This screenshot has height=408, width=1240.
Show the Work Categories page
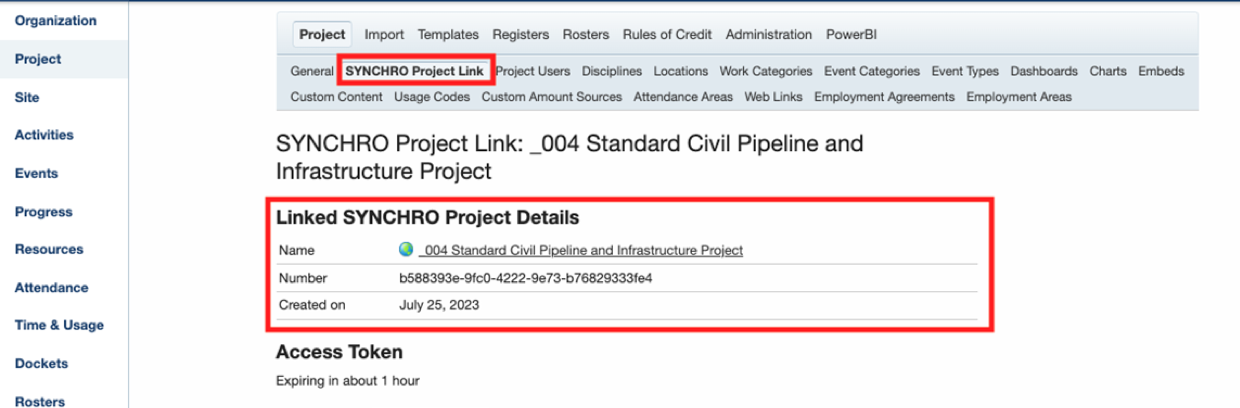tap(766, 72)
